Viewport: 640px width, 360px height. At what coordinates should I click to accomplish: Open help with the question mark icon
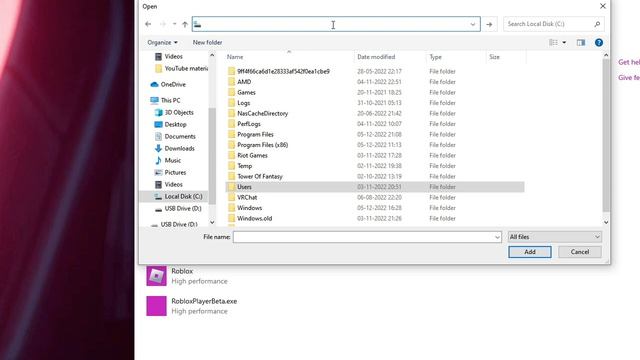(599, 42)
